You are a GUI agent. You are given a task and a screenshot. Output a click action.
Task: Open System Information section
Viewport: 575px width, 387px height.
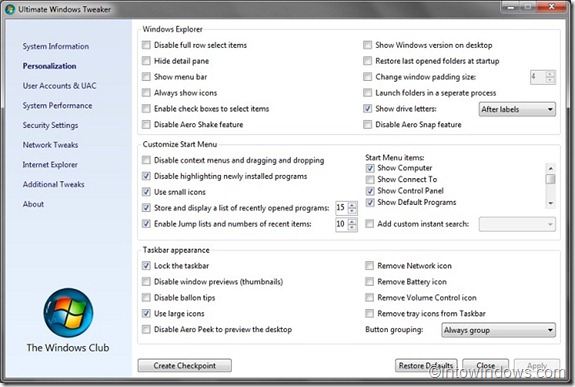pyautogui.click(x=56, y=46)
